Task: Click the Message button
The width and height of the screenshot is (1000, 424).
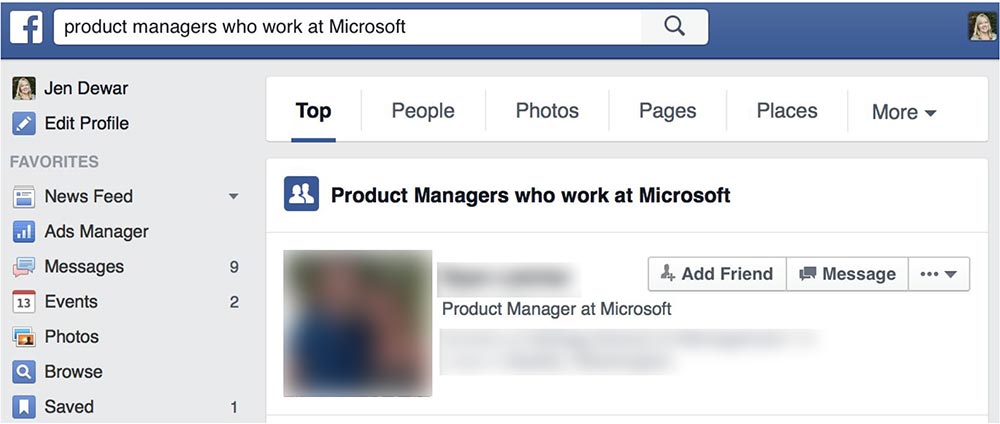Action: click(847, 274)
